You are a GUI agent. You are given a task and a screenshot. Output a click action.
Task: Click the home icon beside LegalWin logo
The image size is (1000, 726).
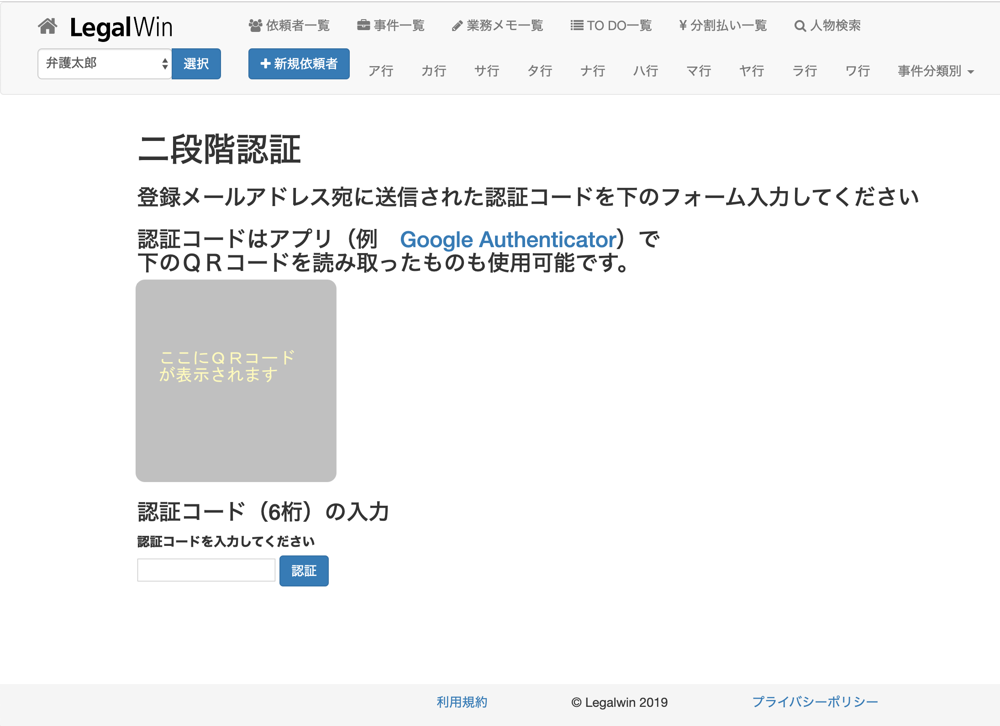click(x=47, y=26)
